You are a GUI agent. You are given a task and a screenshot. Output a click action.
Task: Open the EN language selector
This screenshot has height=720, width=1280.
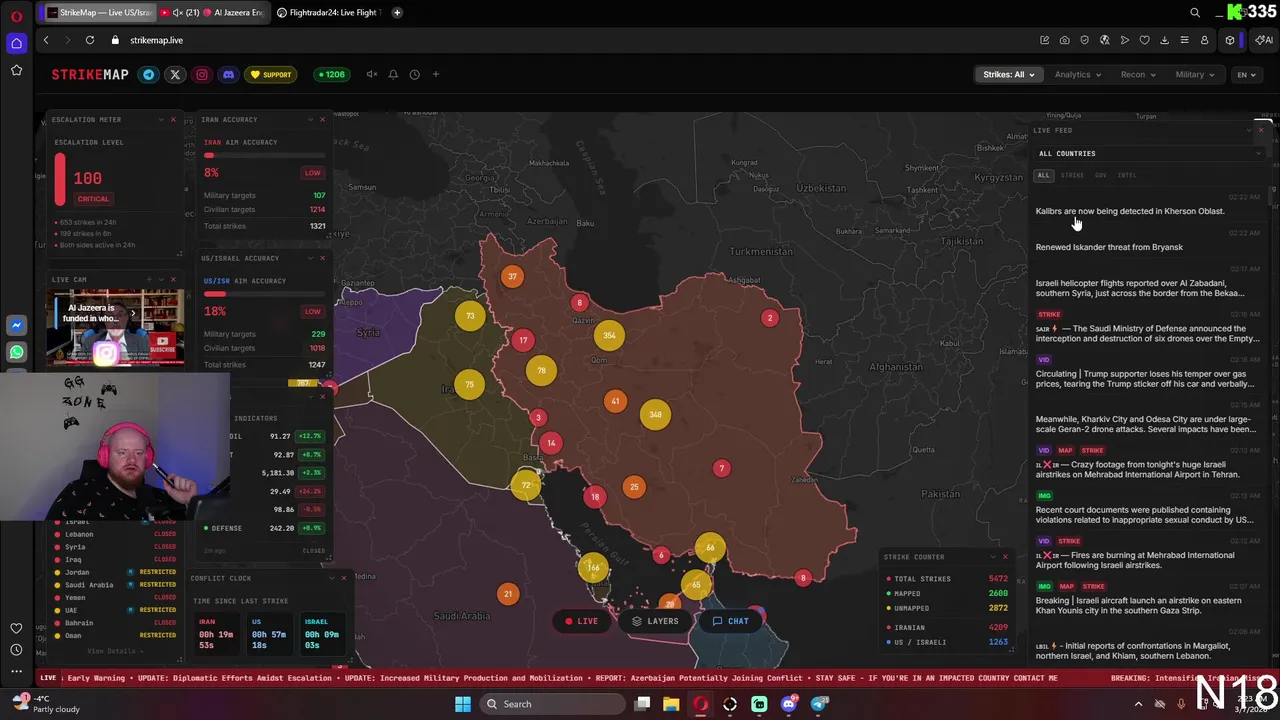[1246, 74]
